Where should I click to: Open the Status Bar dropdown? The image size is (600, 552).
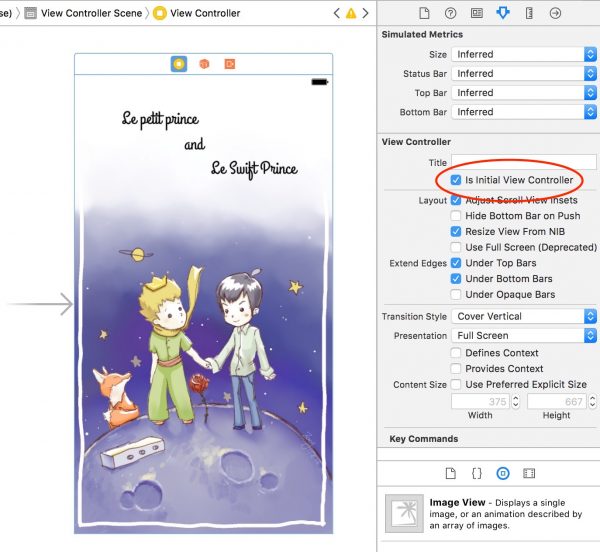(524, 73)
